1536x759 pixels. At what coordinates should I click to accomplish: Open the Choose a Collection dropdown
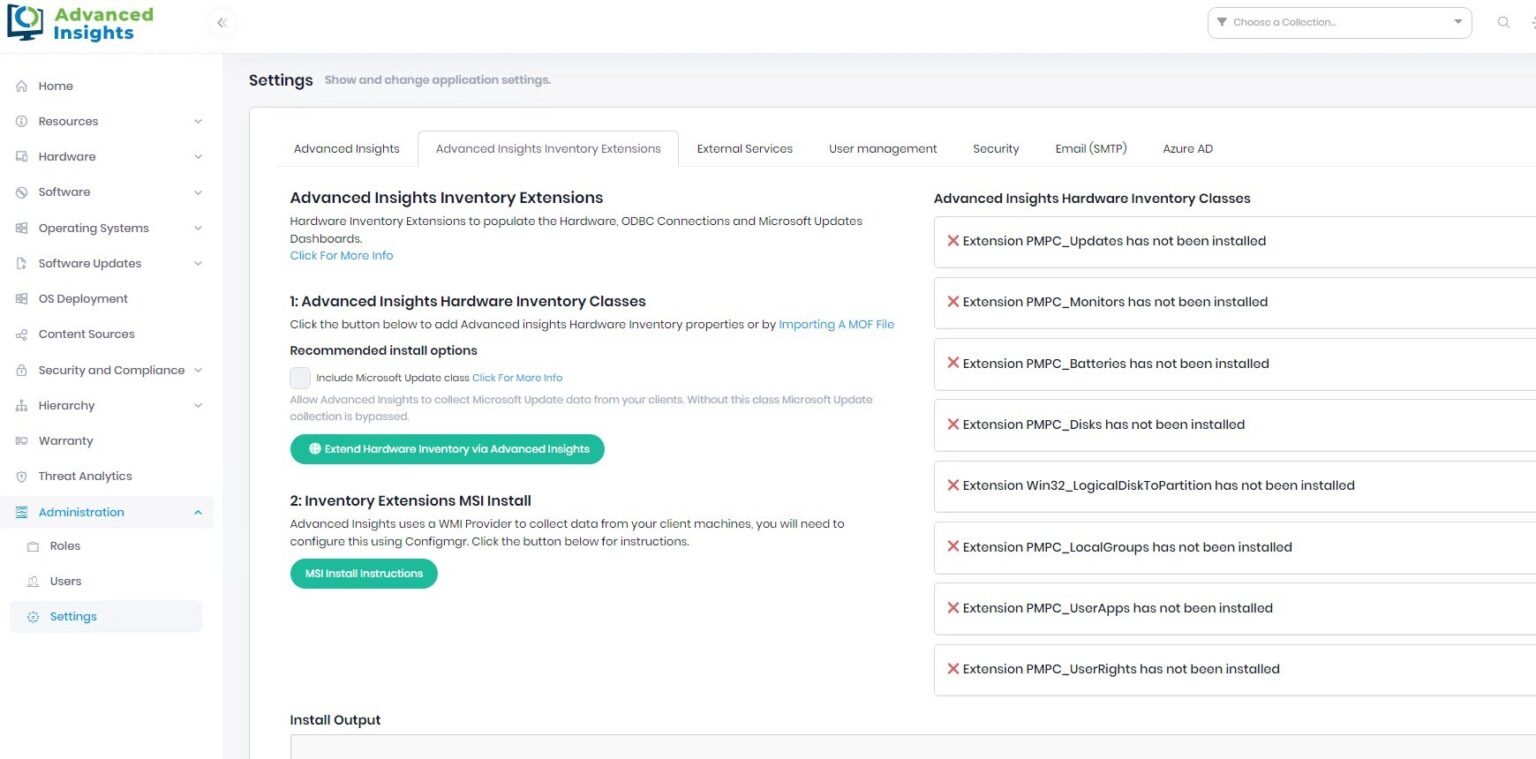coord(1339,21)
